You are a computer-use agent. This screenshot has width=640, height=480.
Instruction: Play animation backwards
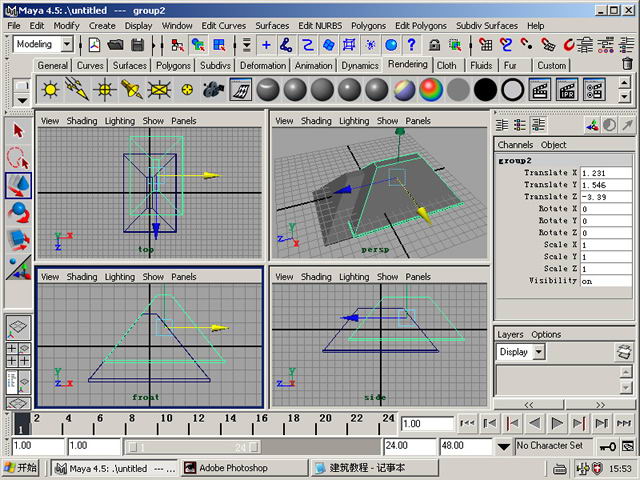534,423
